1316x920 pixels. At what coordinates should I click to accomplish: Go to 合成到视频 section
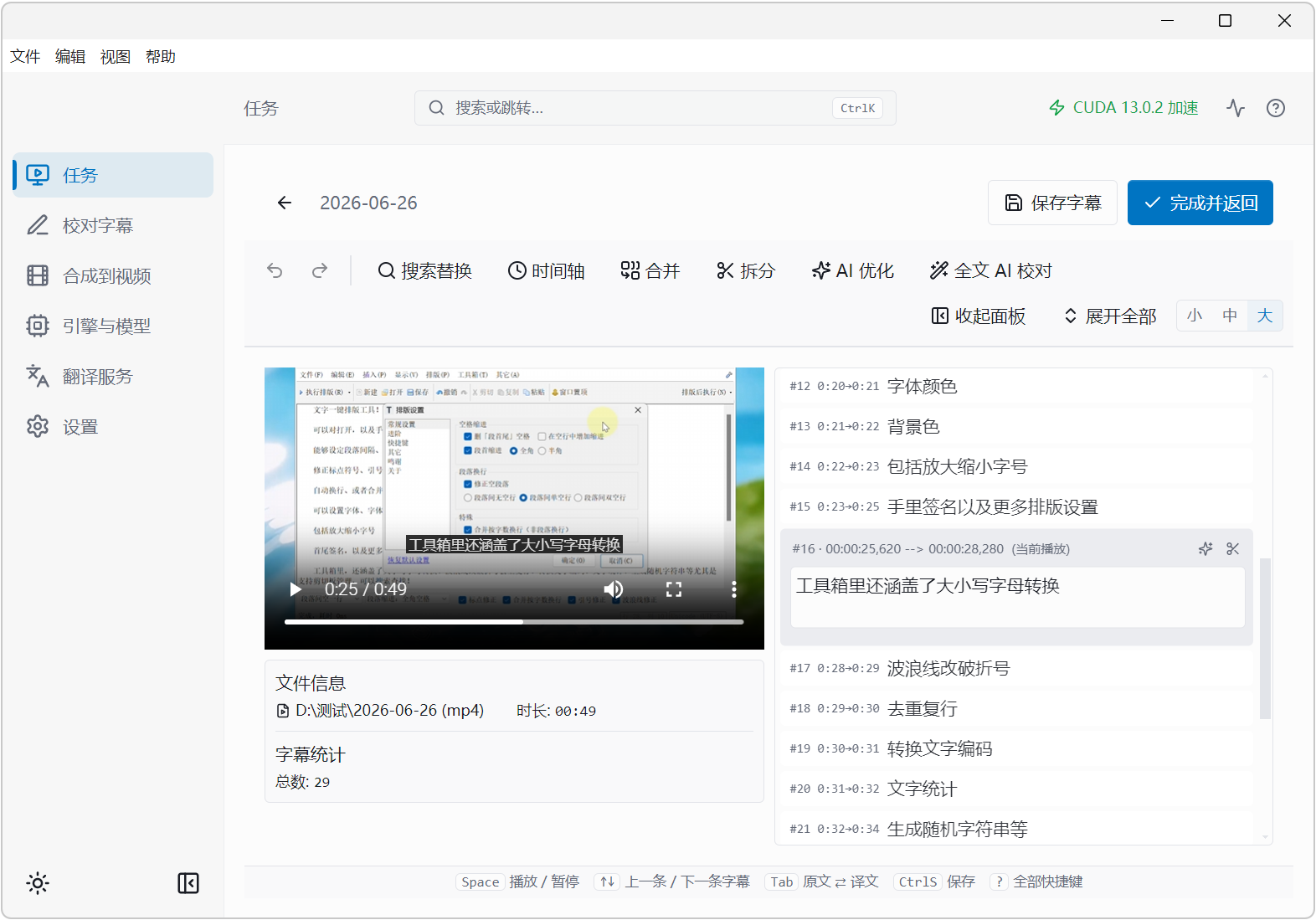click(113, 275)
